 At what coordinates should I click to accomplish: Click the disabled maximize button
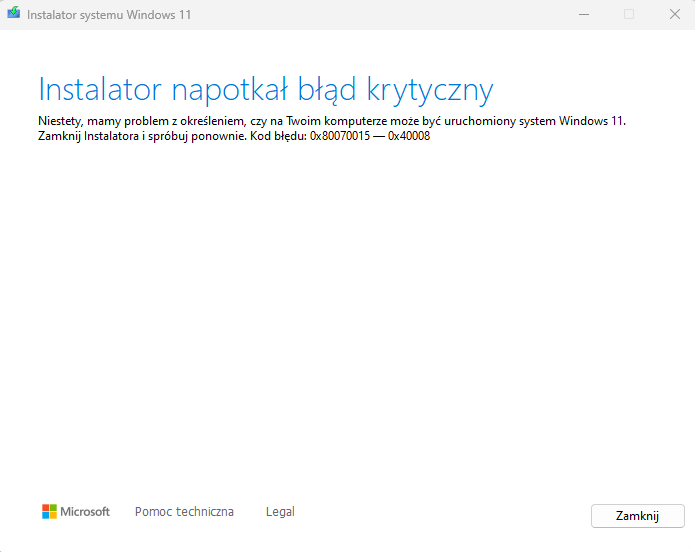pos(629,14)
